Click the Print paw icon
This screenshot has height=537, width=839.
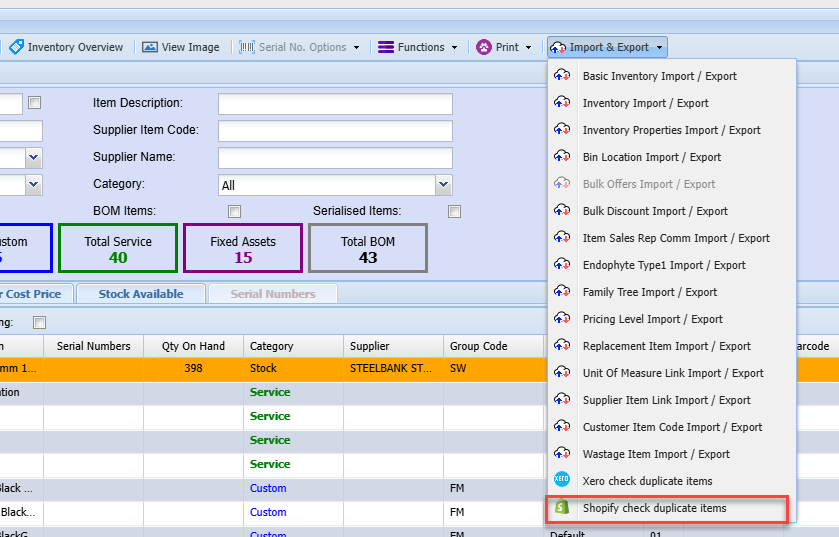(484, 47)
